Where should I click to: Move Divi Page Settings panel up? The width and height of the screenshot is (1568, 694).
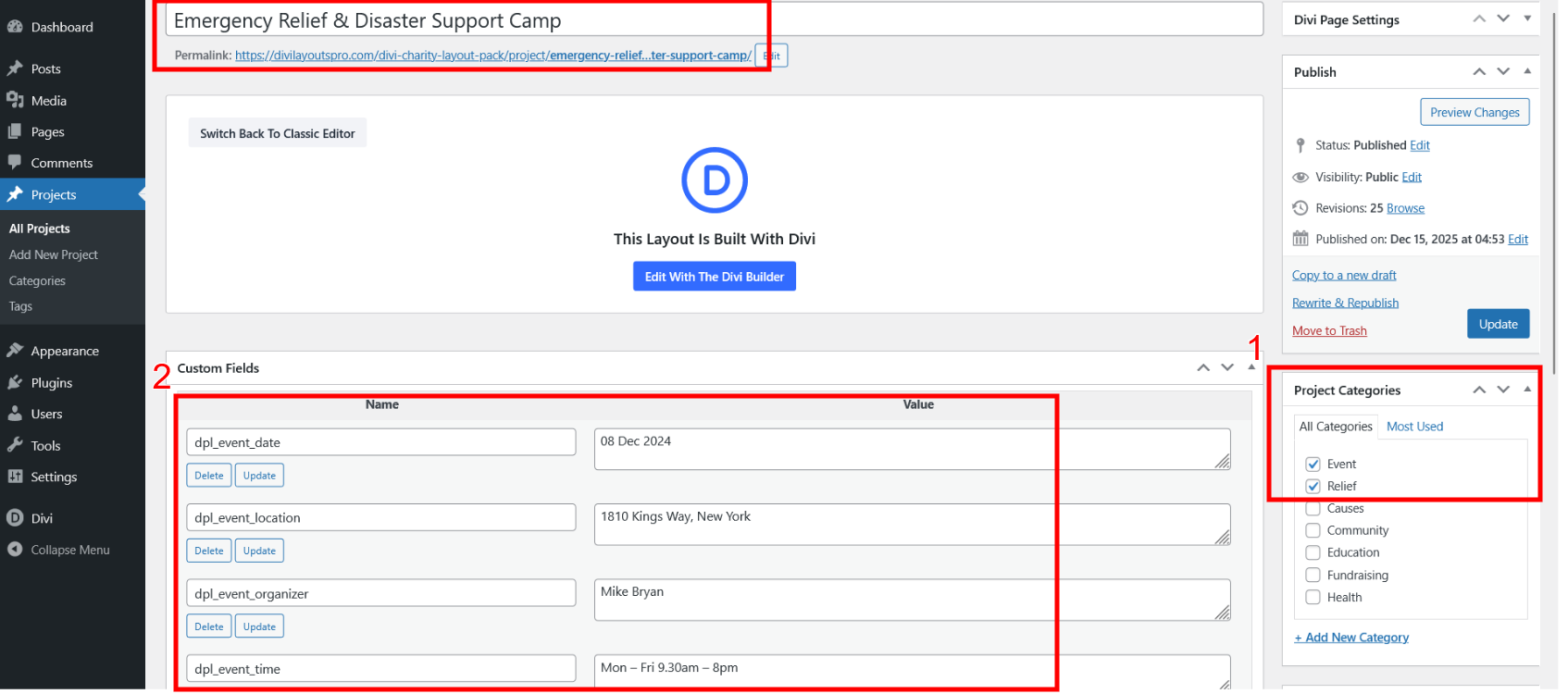click(x=1479, y=19)
